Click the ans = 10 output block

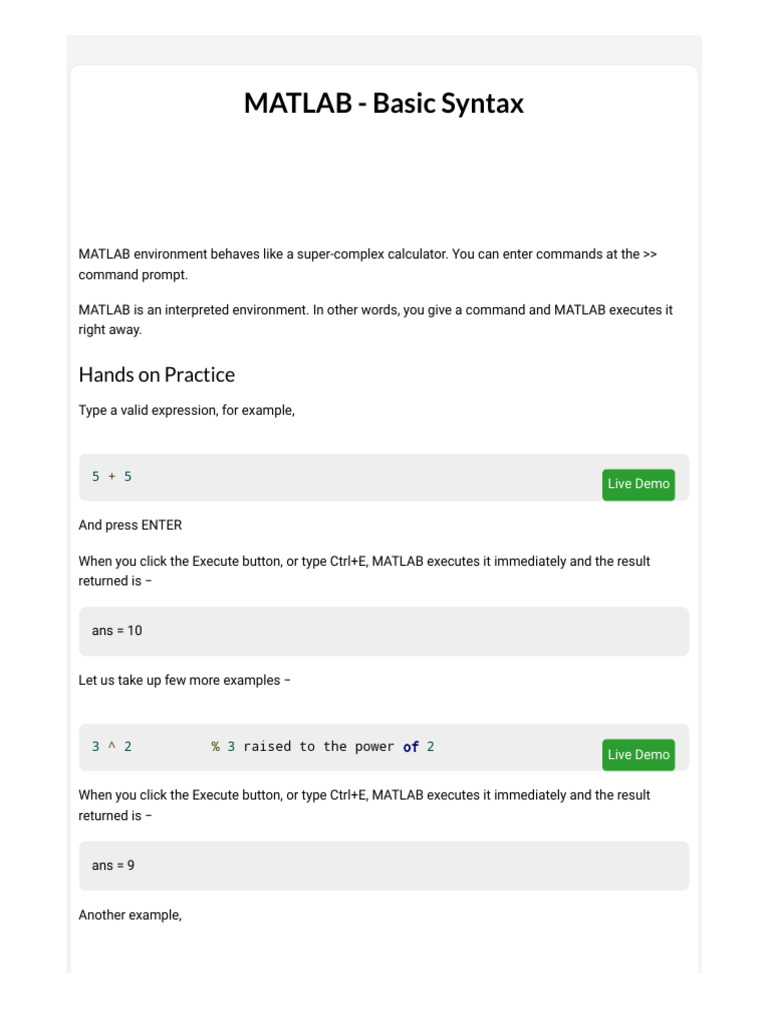[384, 631]
